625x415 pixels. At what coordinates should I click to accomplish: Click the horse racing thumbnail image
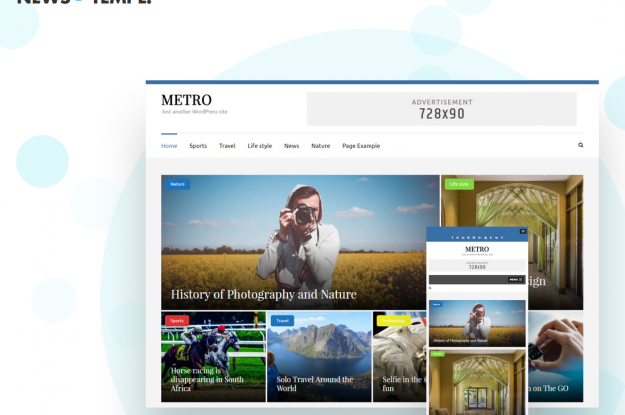pos(213,356)
